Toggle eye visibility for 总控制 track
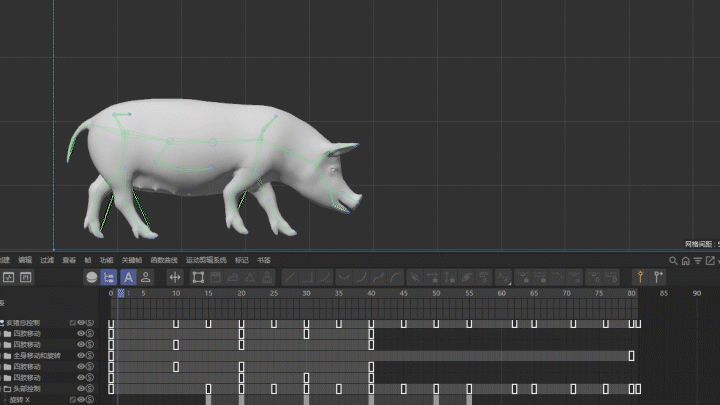This screenshot has height=405, width=720. click(x=81, y=323)
